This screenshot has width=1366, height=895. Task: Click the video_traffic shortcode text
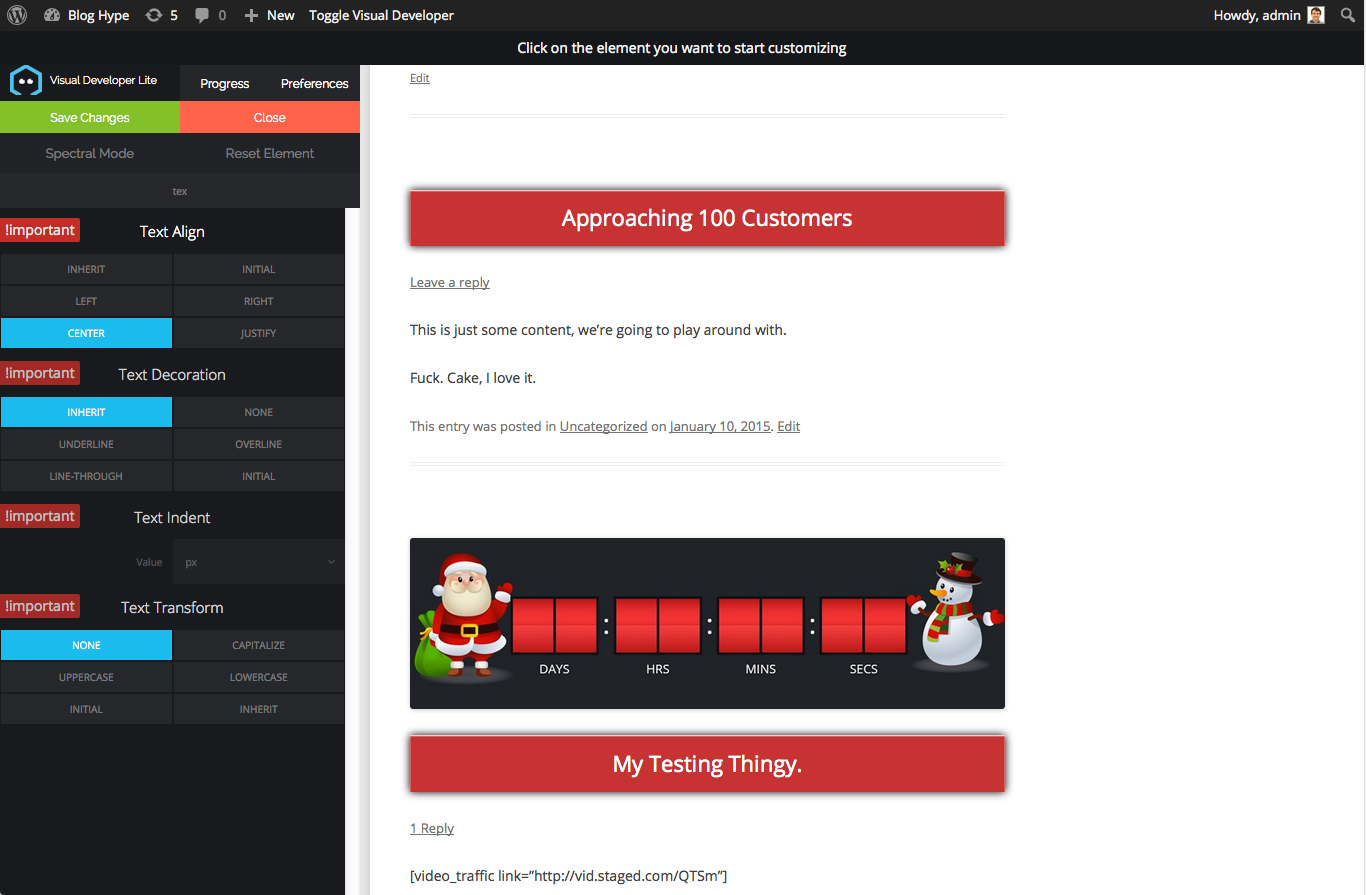[x=568, y=876]
